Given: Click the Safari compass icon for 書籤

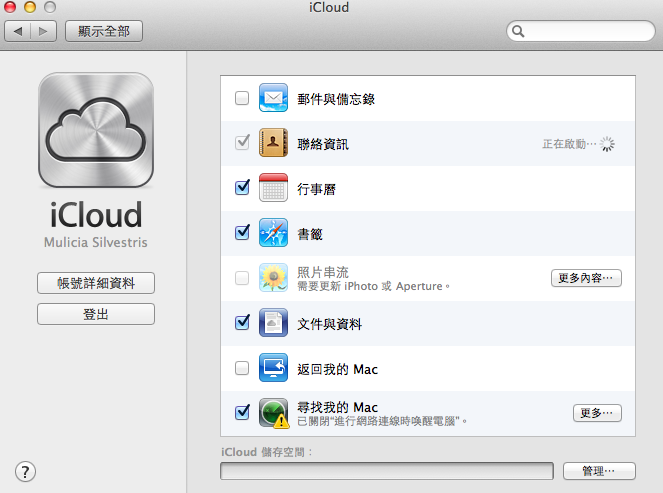Looking at the screenshot, I should (273, 232).
